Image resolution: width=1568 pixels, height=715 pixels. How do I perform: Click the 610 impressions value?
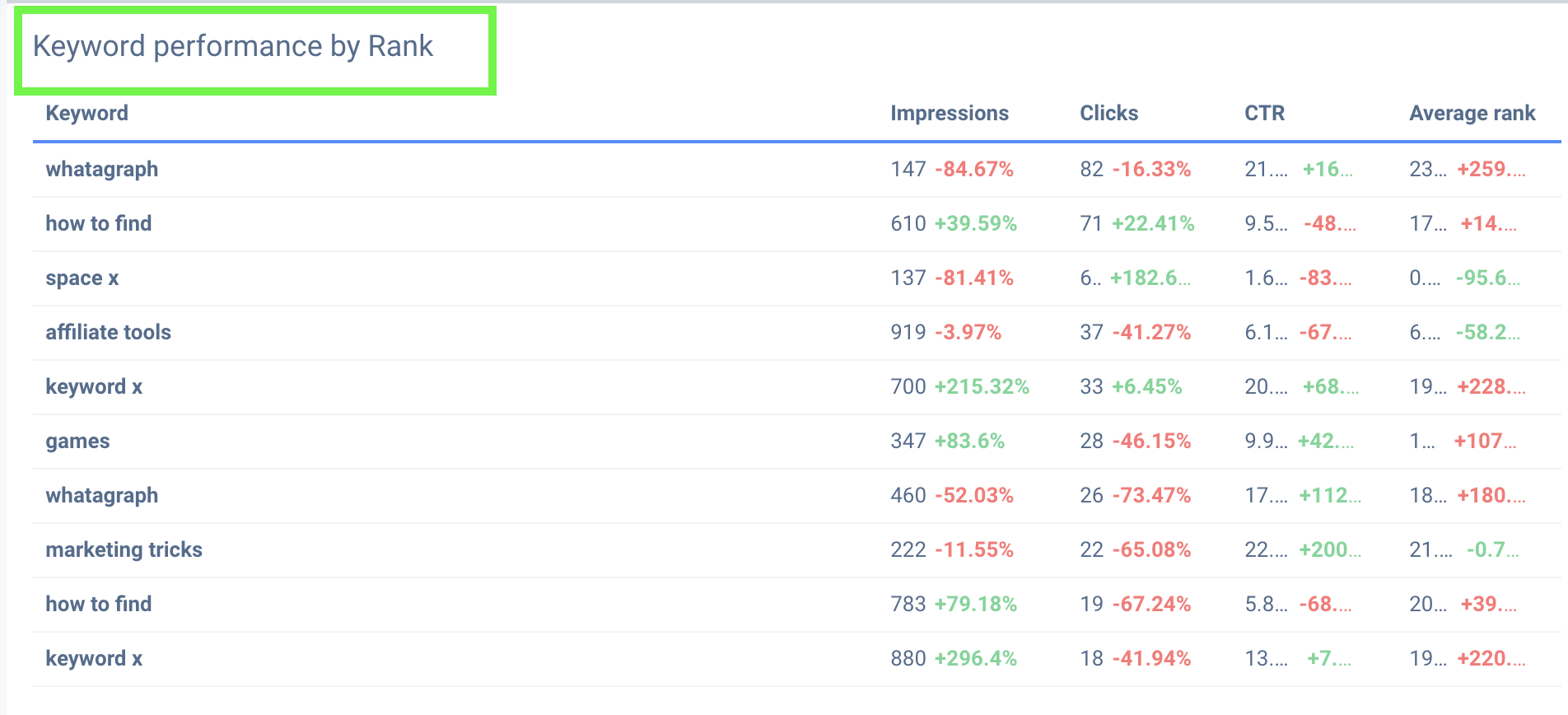[x=908, y=223]
